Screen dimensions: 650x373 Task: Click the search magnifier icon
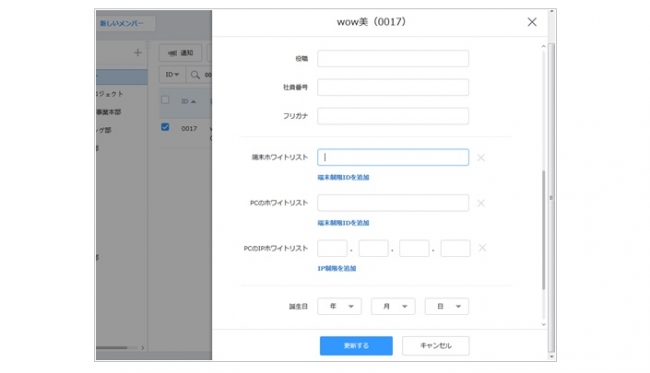pyautogui.click(x=195, y=75)
